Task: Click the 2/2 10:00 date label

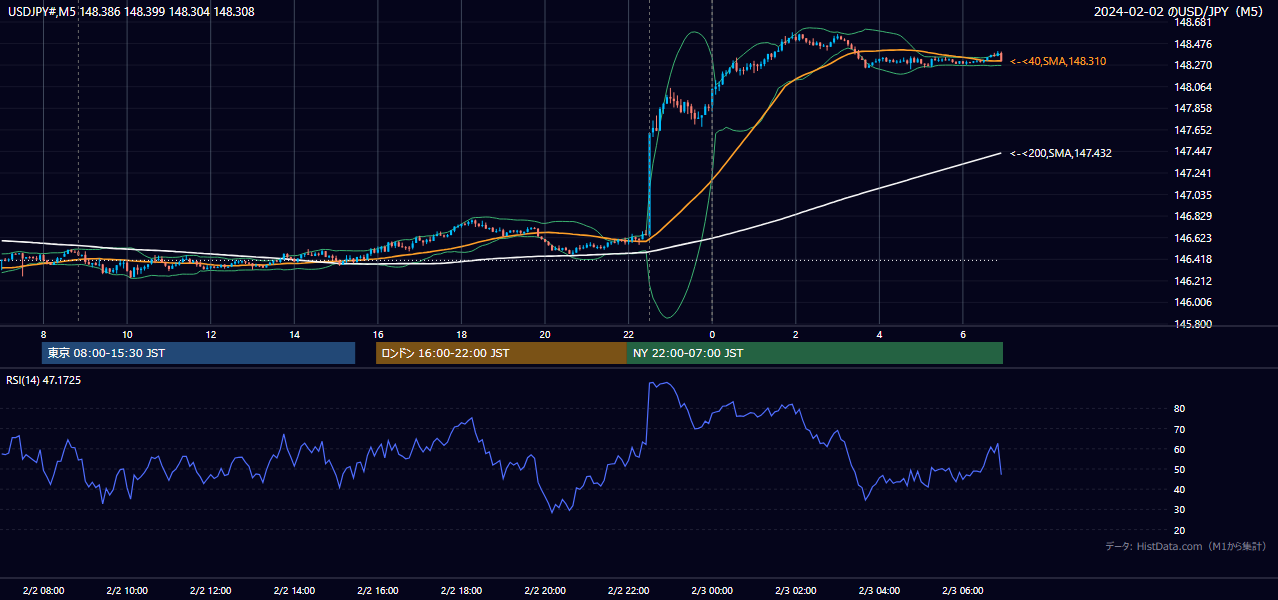Action: (x=127, y=591)
